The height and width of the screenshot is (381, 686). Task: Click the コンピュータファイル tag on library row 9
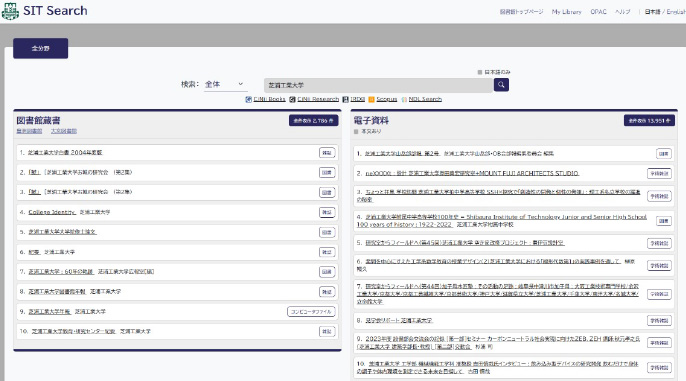[311, 311]
